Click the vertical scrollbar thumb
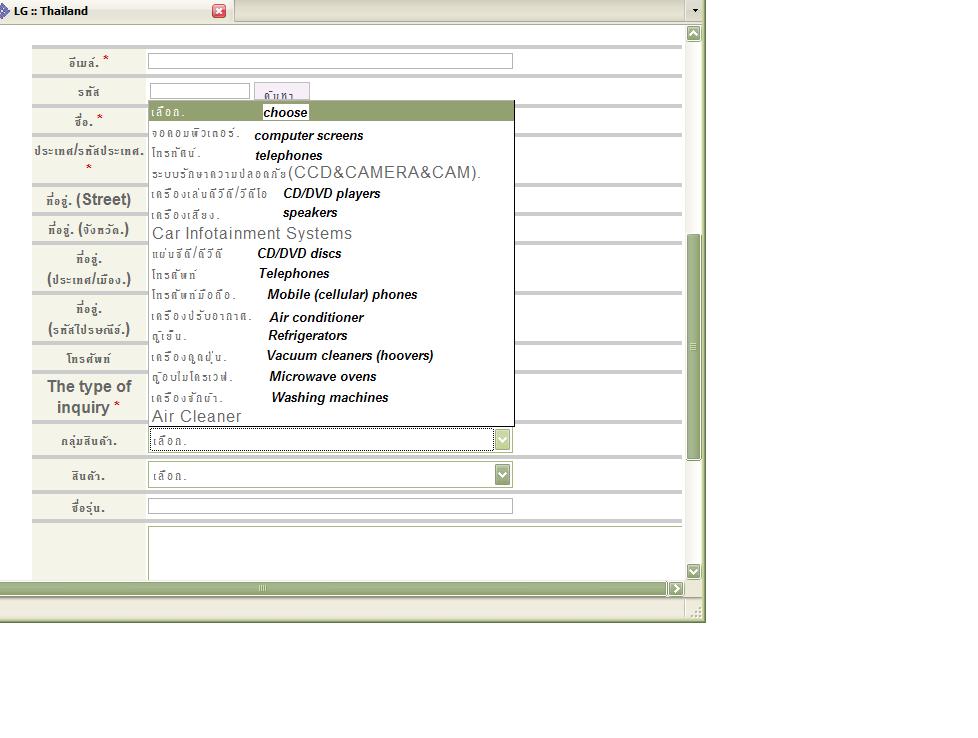Viewport: 978px width, 738px height. (693, 345)
